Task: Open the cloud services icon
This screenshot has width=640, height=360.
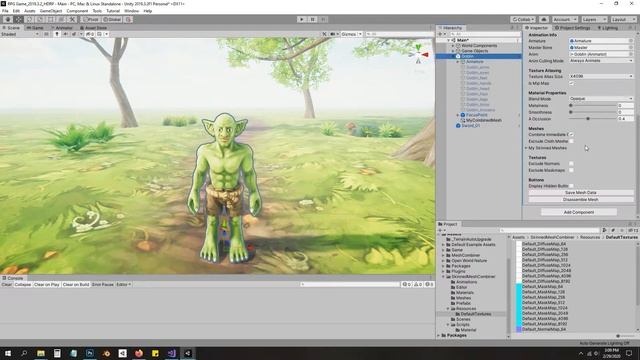Action: [x=544, y=19]
